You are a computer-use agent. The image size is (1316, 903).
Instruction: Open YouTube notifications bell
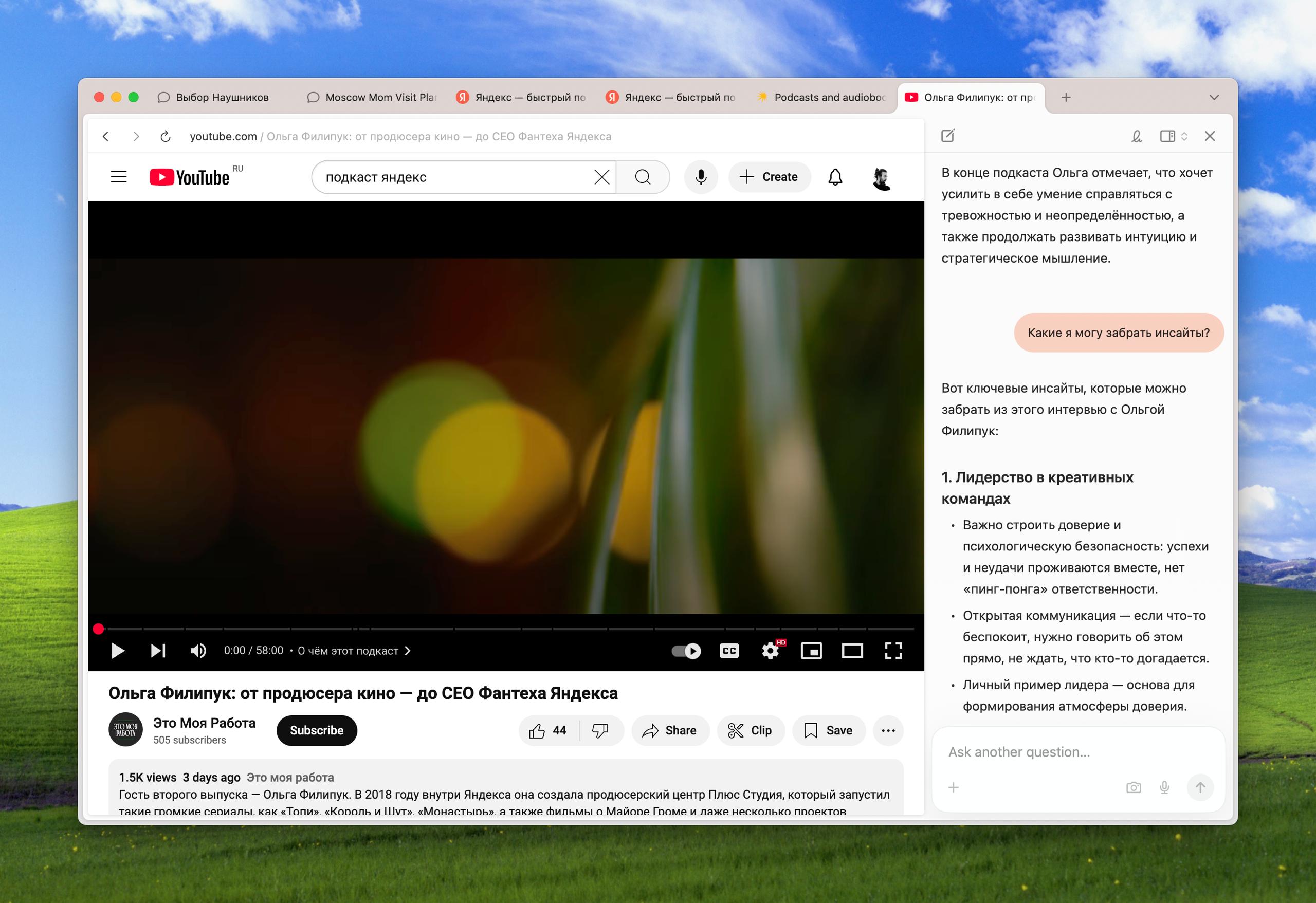click(x=835, y=177)
